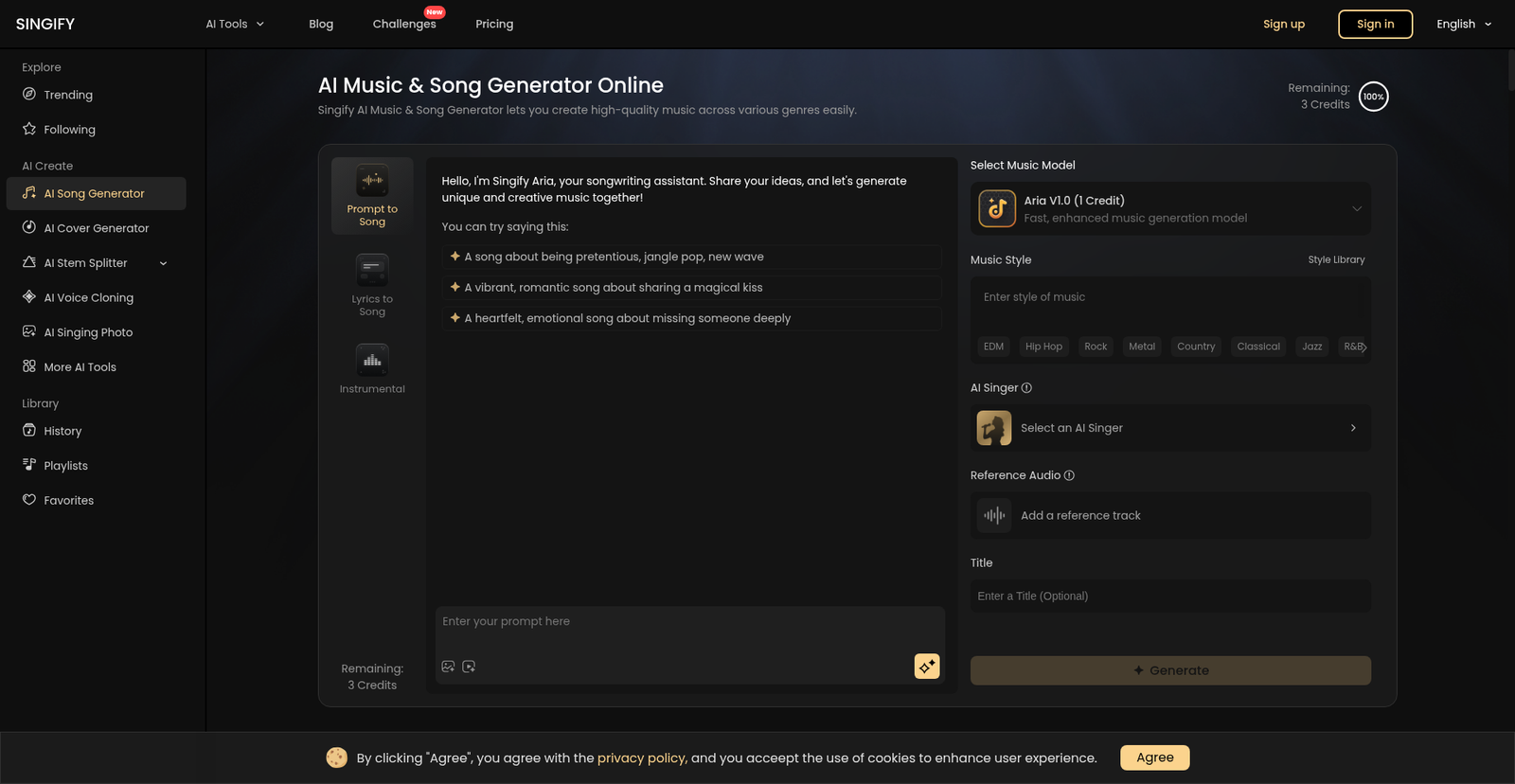Click the Trending compass icon
Viewport: 1515px width, 784px height.
click(x=29, y=95)
